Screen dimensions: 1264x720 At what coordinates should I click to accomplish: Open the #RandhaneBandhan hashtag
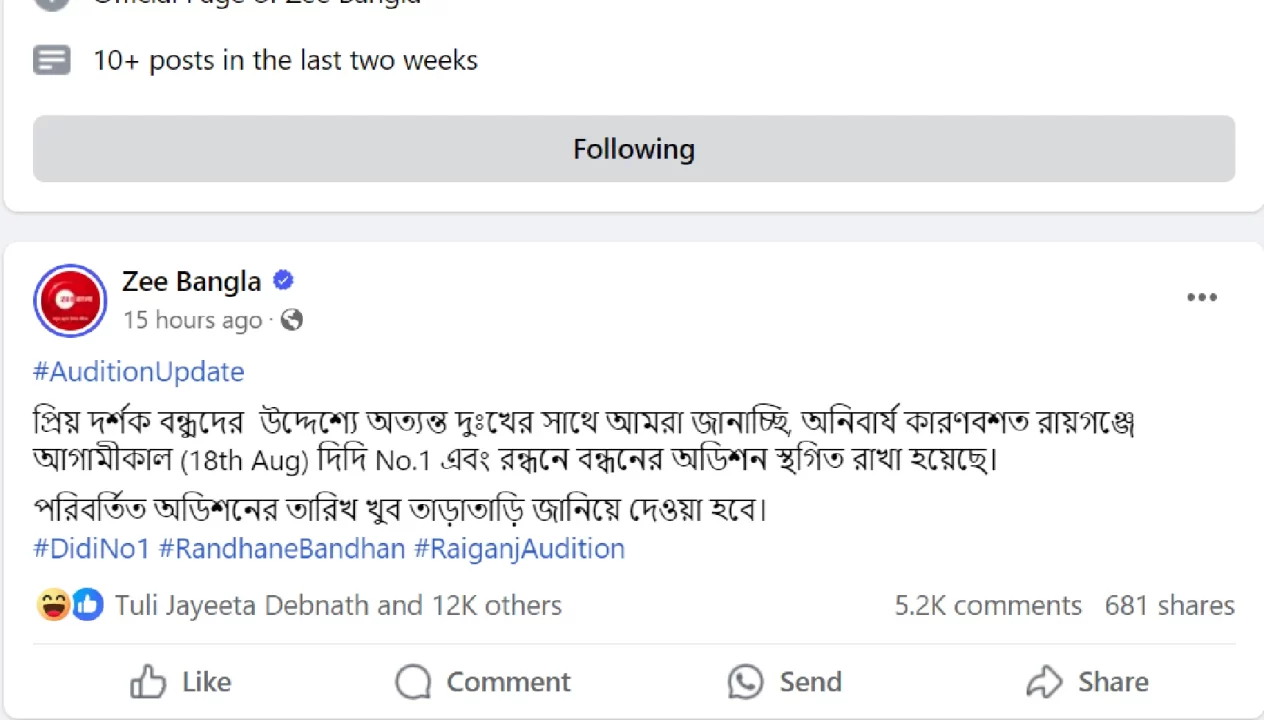pos(282,549)
